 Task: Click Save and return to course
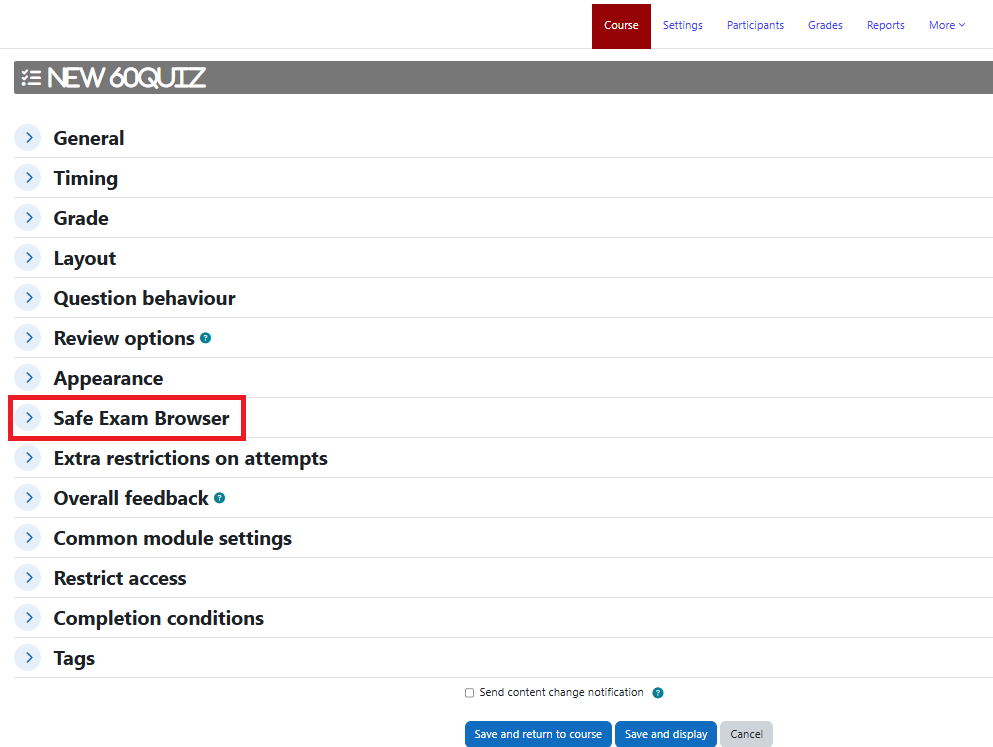click(x=538, y=734)
